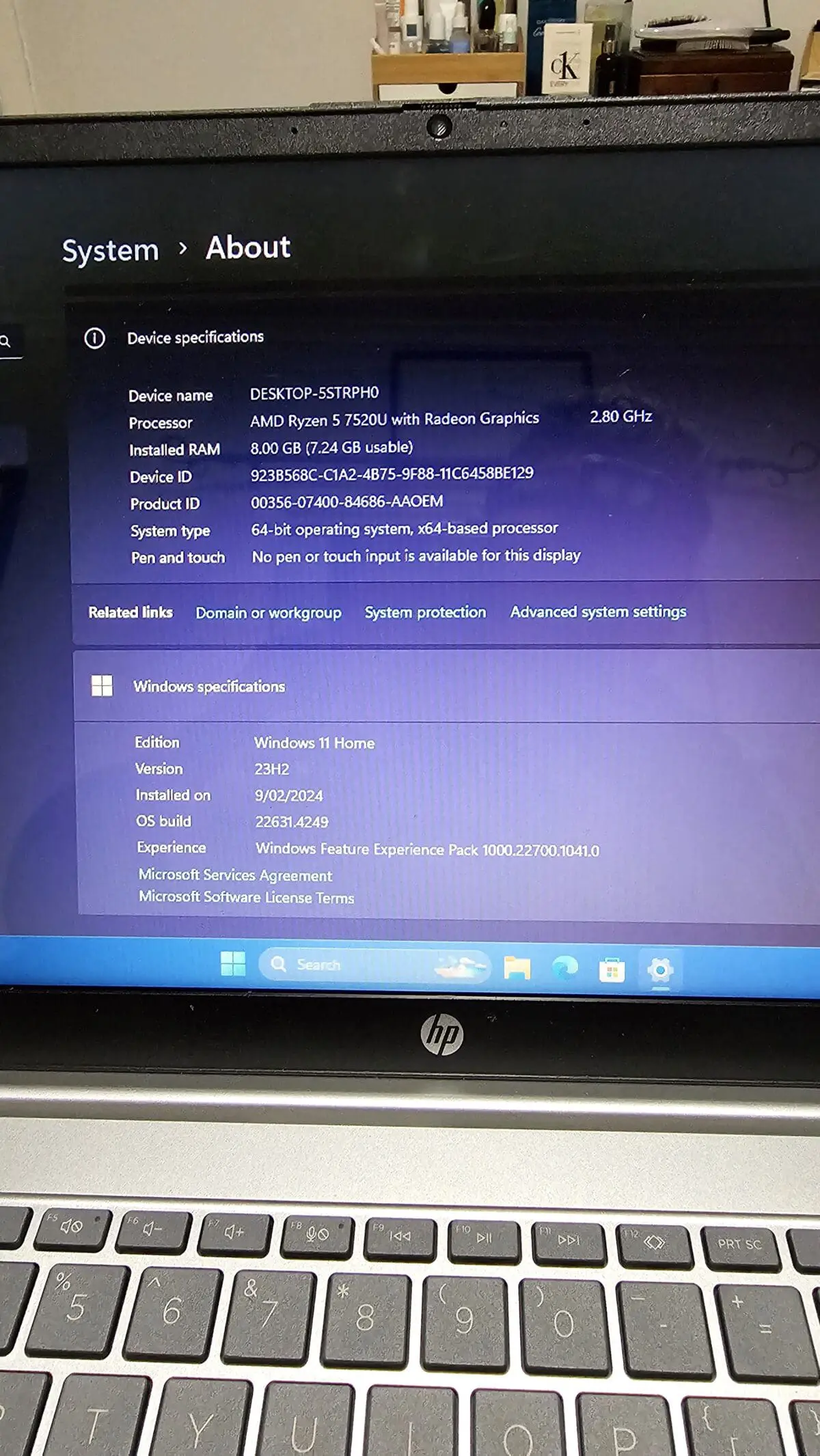Screen dimensions: 820x1456
Task: Select the 8.00 GB installed RAM value
Action: pyautogui.click(x=331, y=448)
